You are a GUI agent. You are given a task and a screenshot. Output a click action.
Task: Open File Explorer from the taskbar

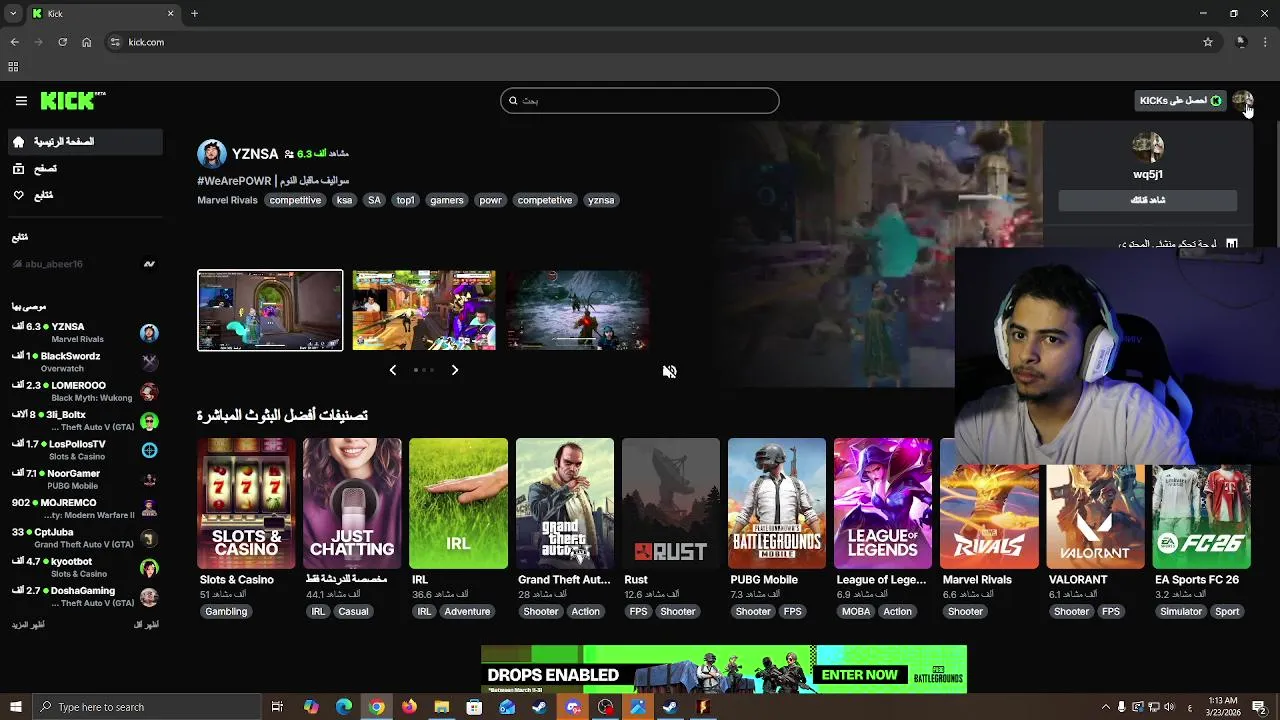[x=441, y=707]
